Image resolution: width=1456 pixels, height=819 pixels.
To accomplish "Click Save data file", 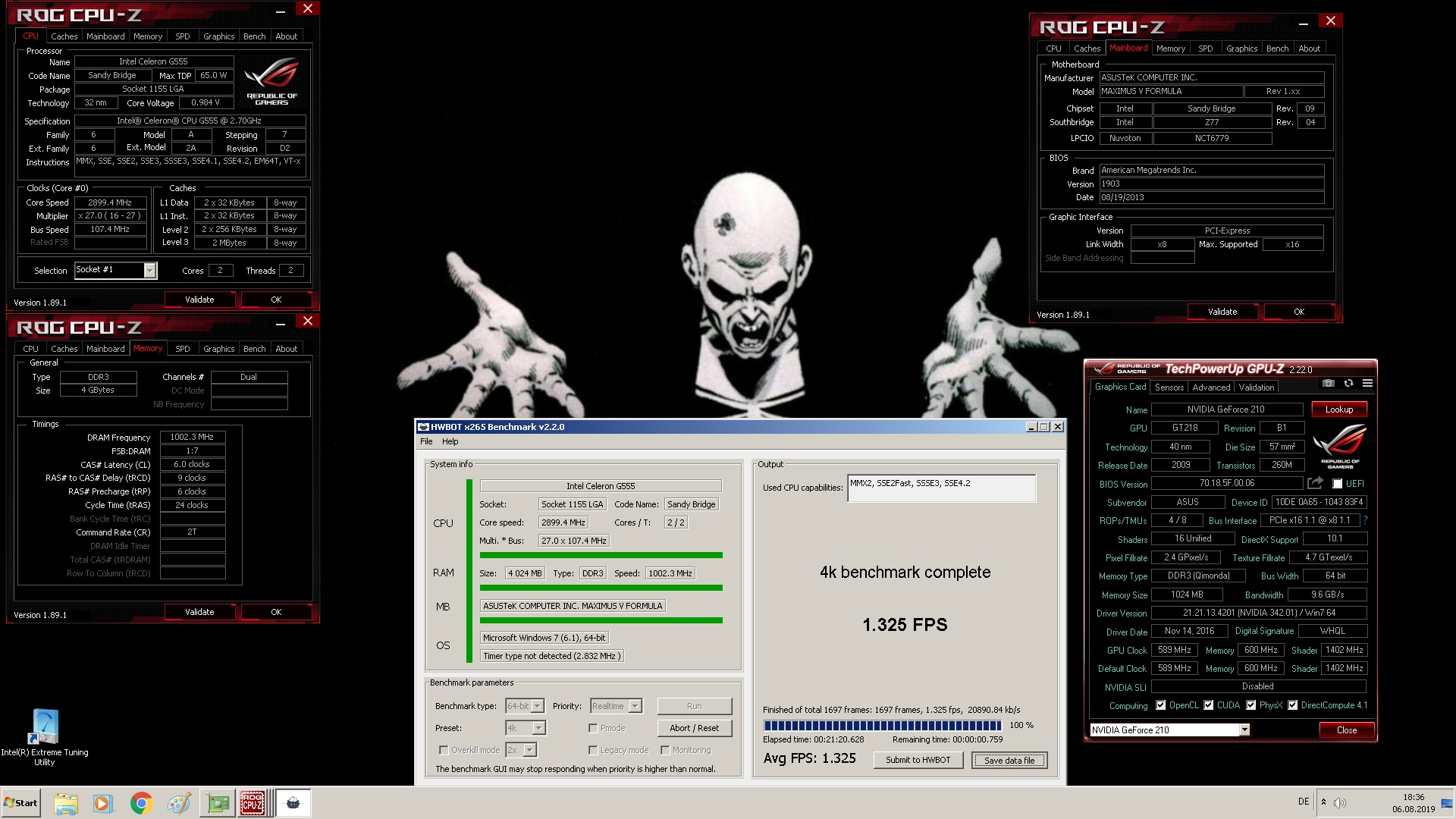I will point(1009,761).
